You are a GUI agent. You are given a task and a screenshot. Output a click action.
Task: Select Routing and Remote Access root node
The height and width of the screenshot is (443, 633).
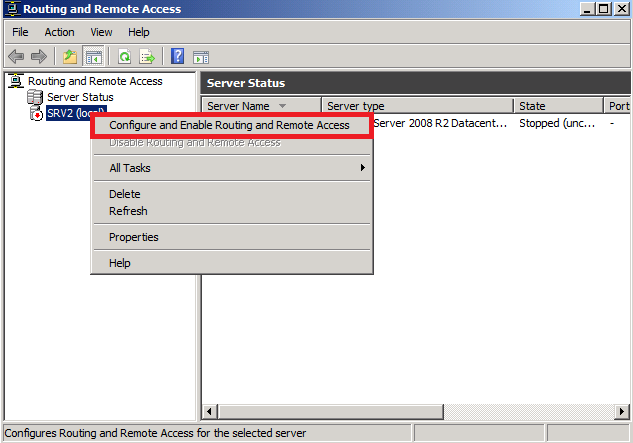94,81
